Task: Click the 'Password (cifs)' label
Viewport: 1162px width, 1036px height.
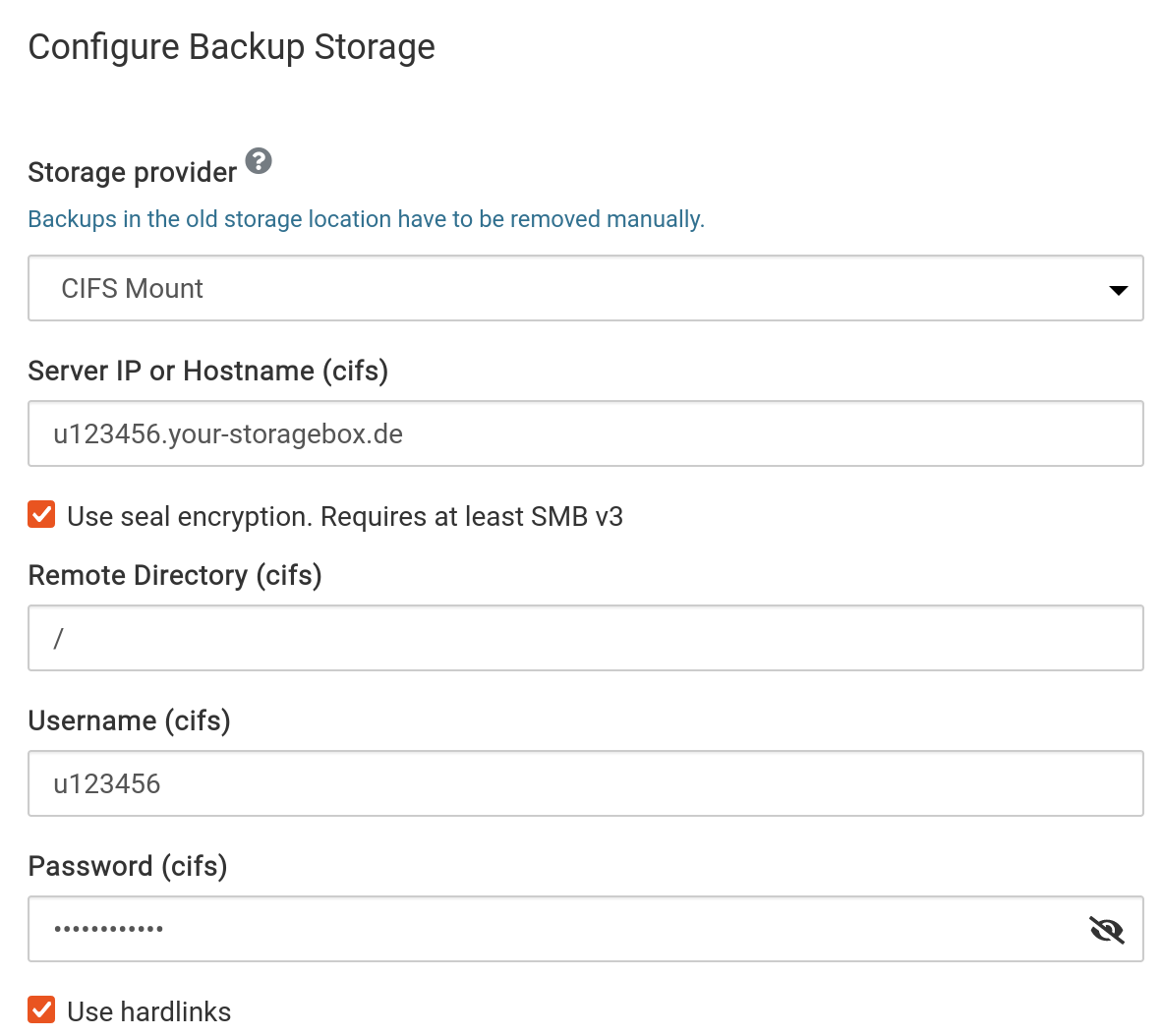Action: (128, 866)
